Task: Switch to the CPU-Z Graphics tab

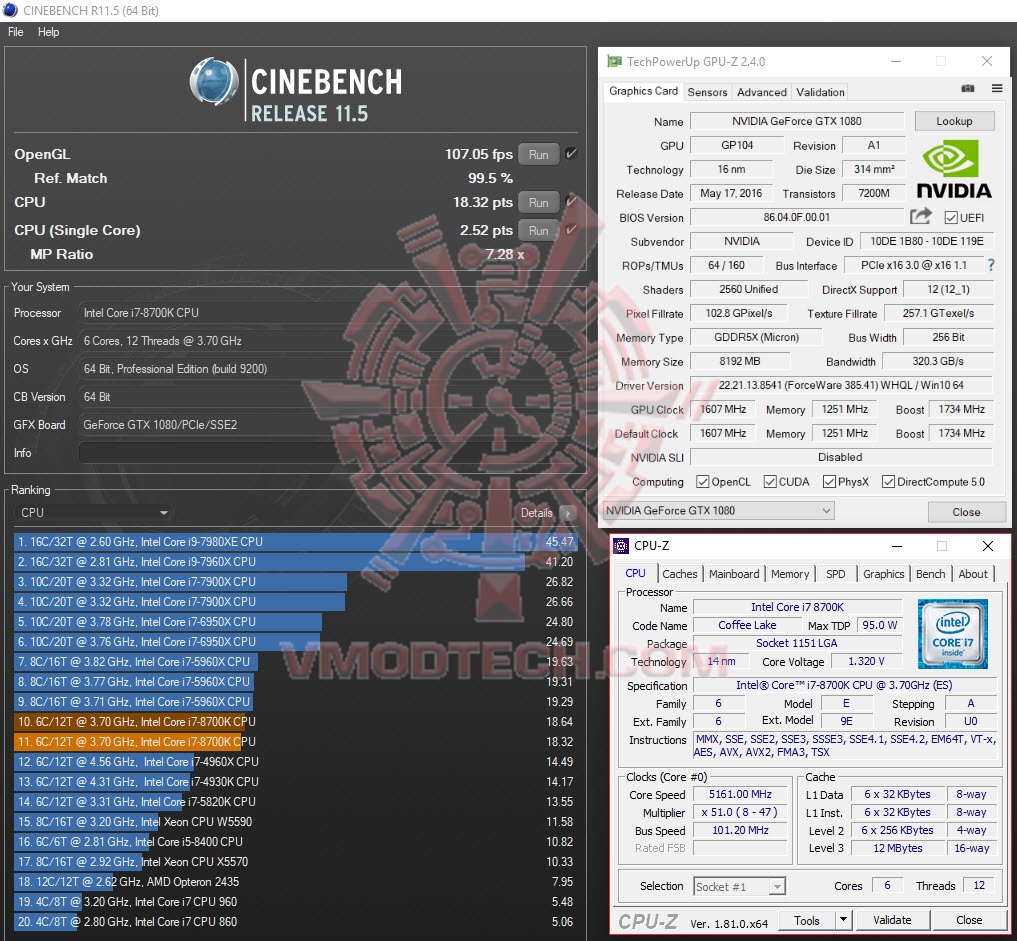Action: coord(883,574)
